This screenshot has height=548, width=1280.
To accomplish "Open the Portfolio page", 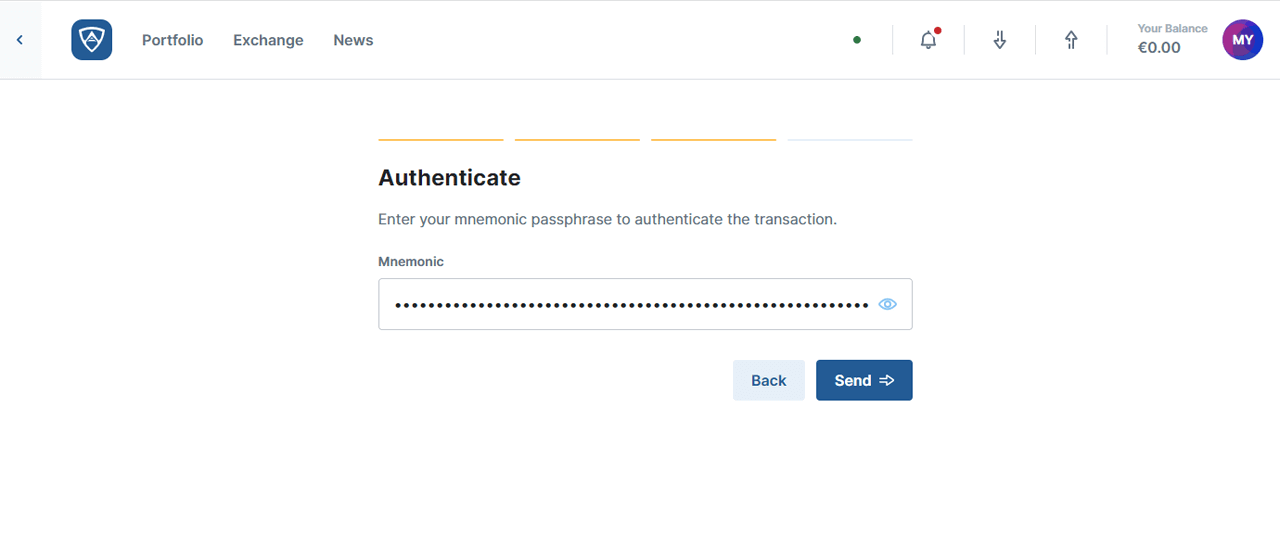I will pyautogui.click(x=172, y=40).
